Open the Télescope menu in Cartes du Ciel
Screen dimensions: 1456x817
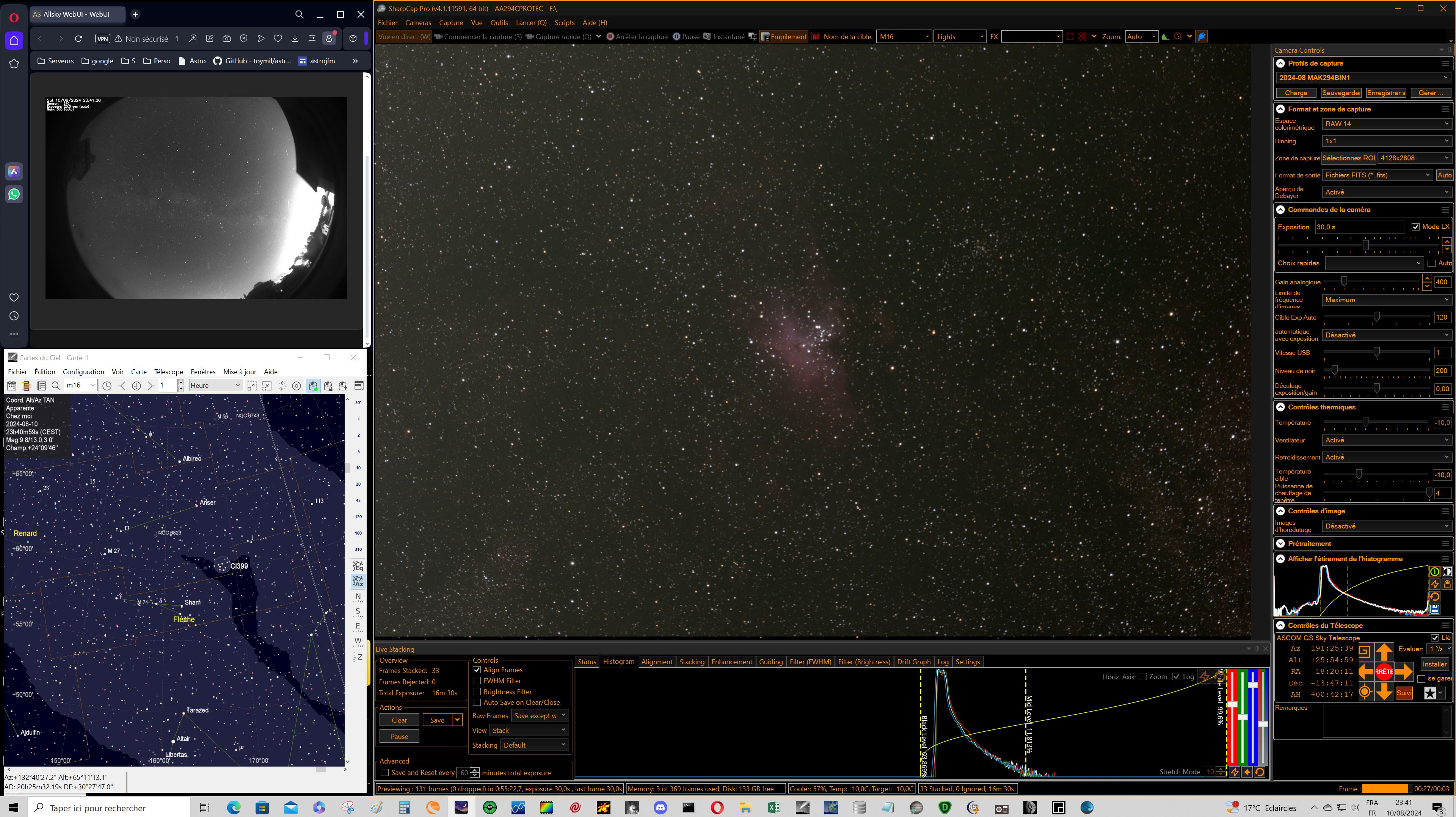click(x=168, y=372)
